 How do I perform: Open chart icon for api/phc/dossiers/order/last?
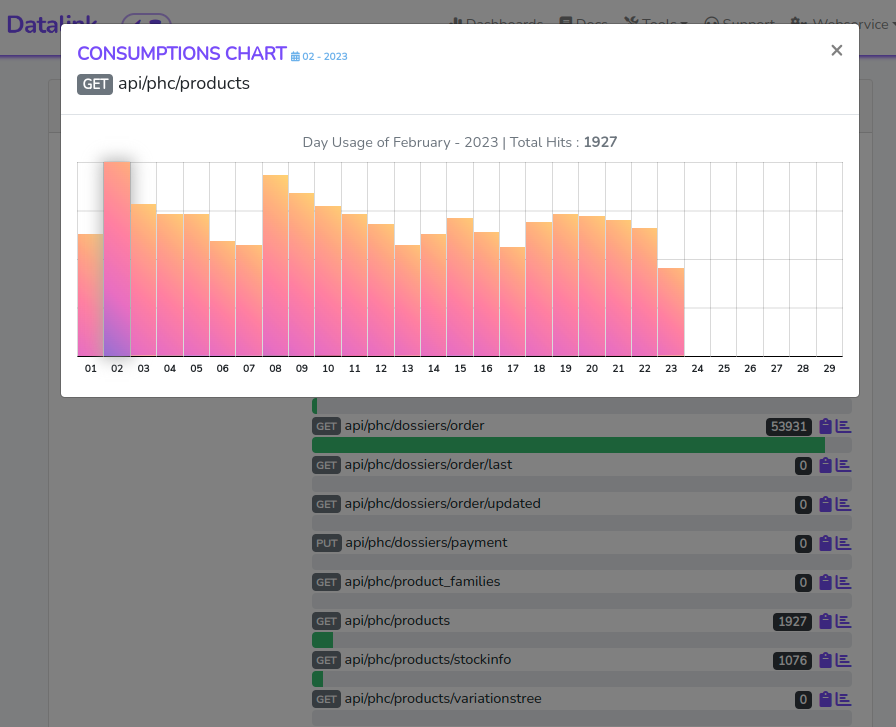[843, 465]
